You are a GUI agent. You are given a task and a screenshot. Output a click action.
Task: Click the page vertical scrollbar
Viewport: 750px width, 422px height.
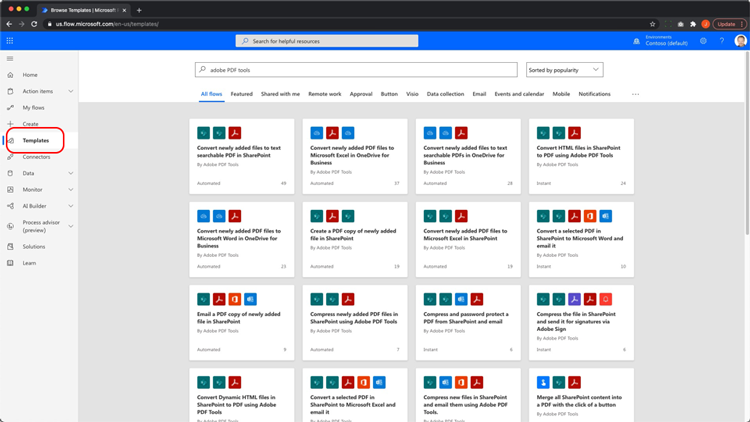(747, 144)
